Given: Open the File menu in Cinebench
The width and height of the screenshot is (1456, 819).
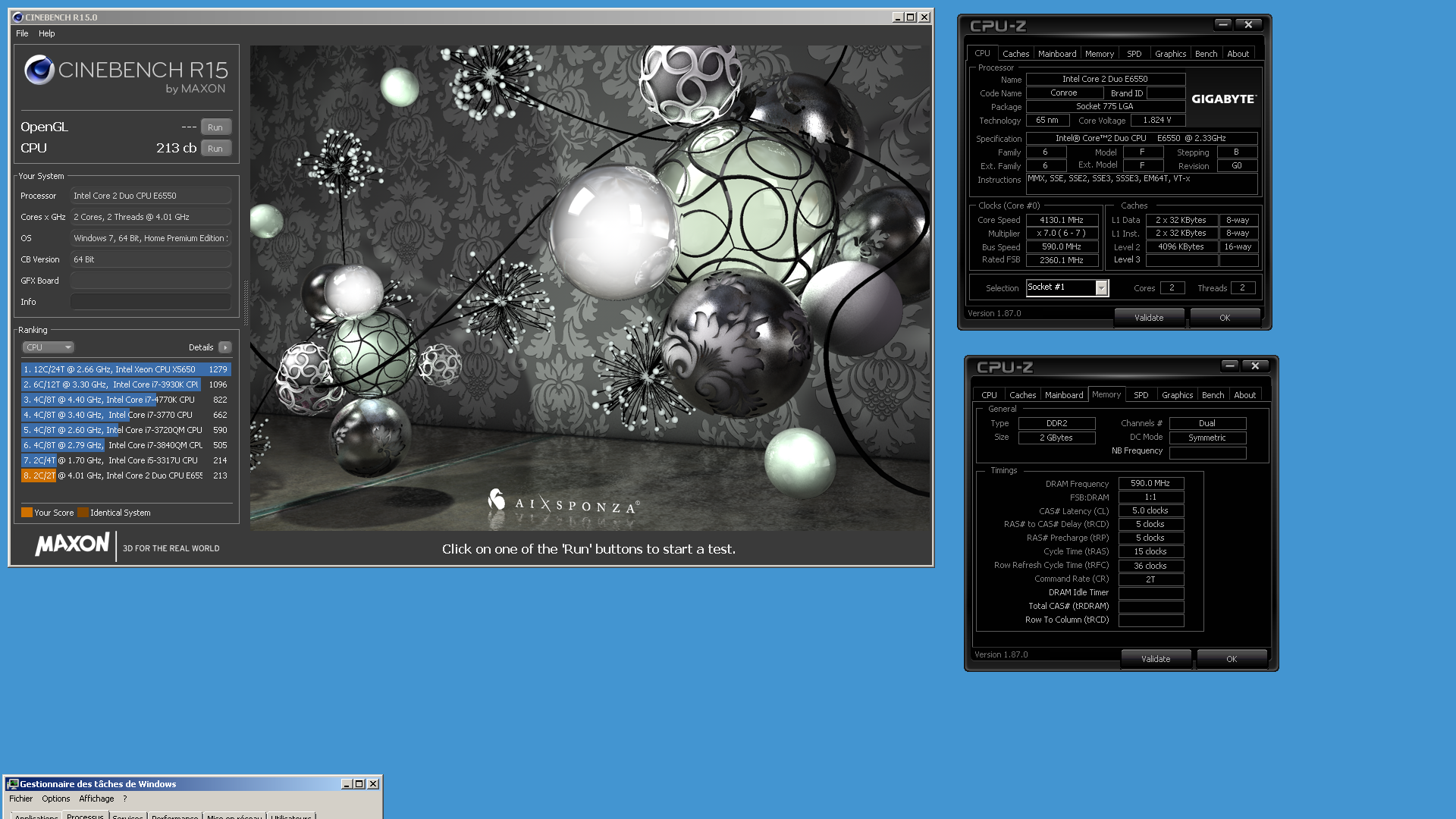Looking at the screenshot, I should (x=22, y=33).
